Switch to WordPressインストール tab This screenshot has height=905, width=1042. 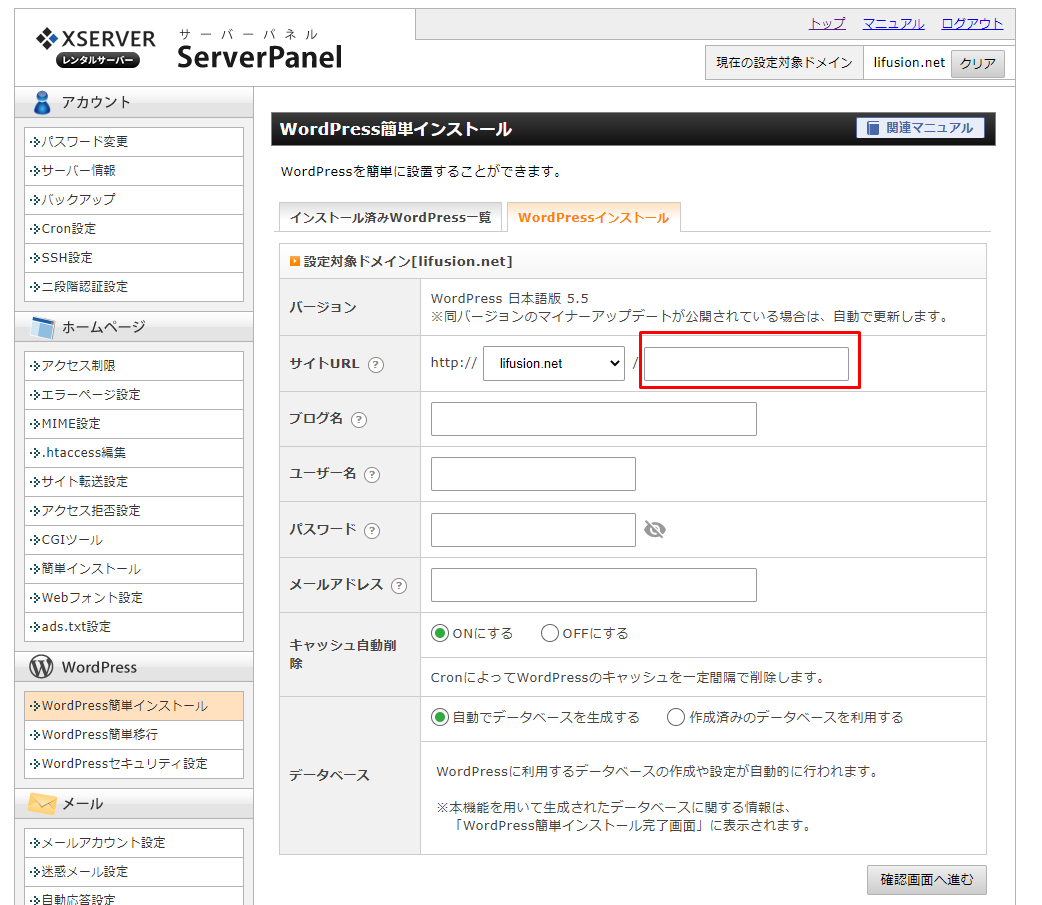pyautogui.click(x=593, y=218)
